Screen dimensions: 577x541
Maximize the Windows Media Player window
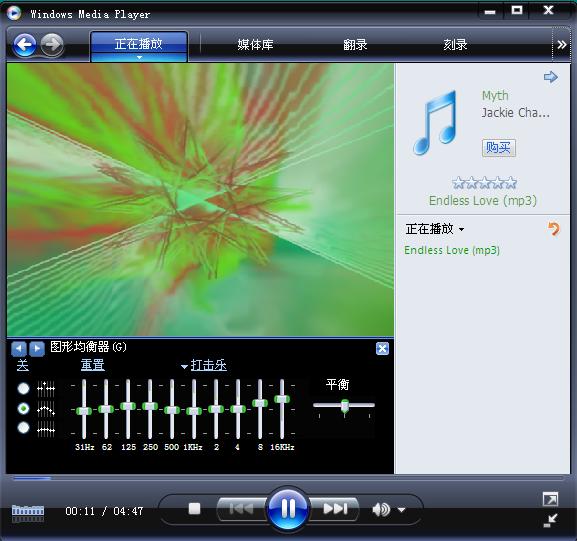point(517,11)
